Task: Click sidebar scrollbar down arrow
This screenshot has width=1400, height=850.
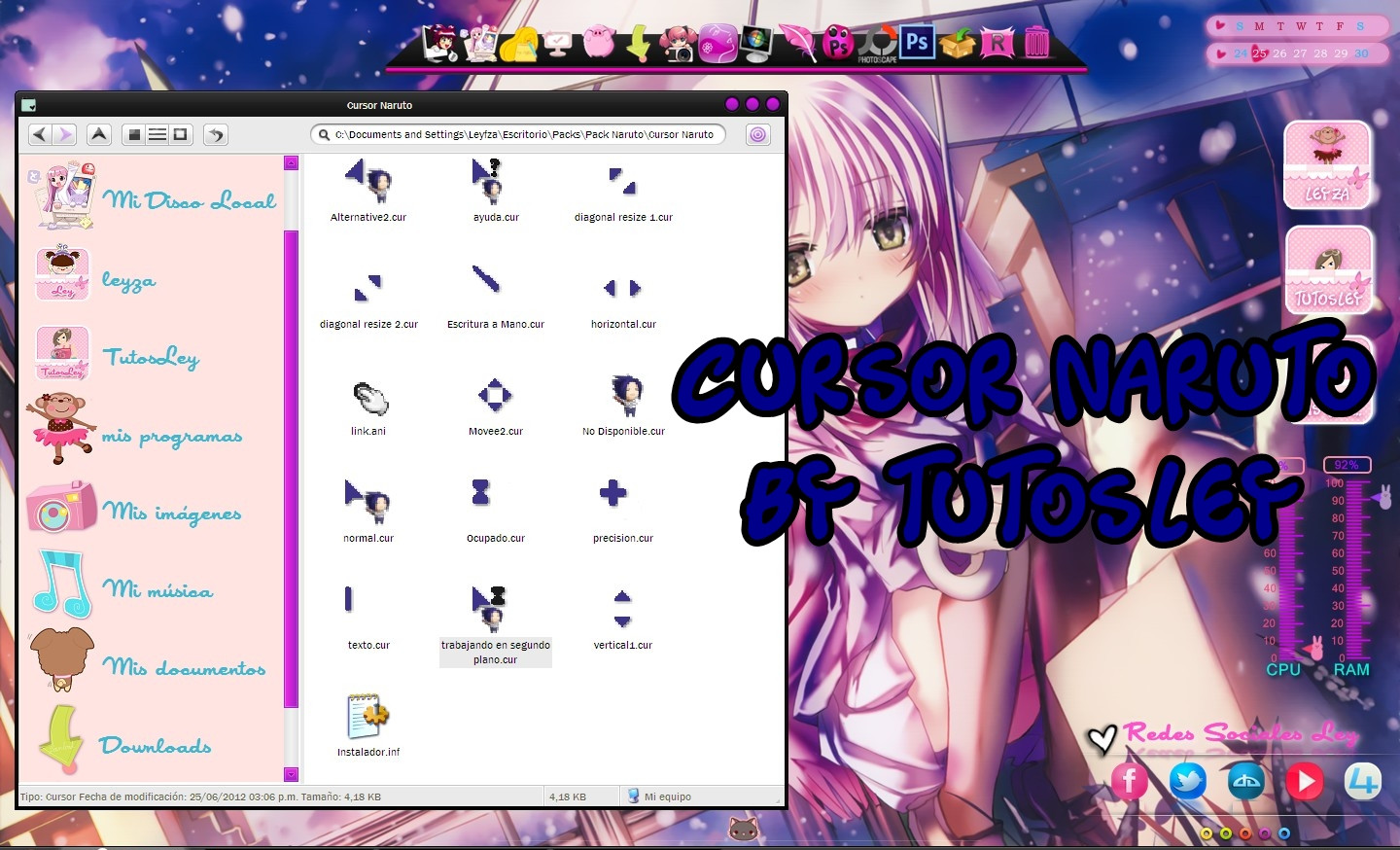Action: 291,774
